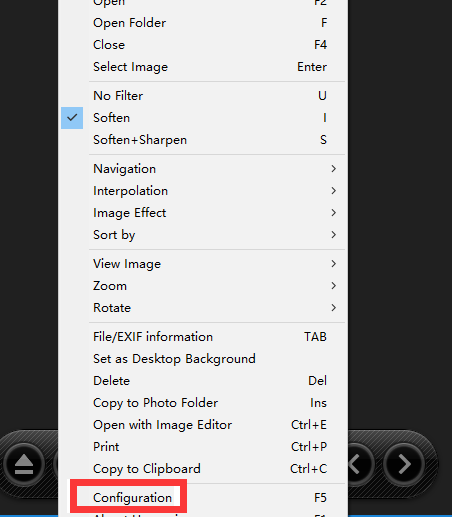Open the Rotate submenu
The width and height of the screenshot is (452, 517).
point(203,308)
